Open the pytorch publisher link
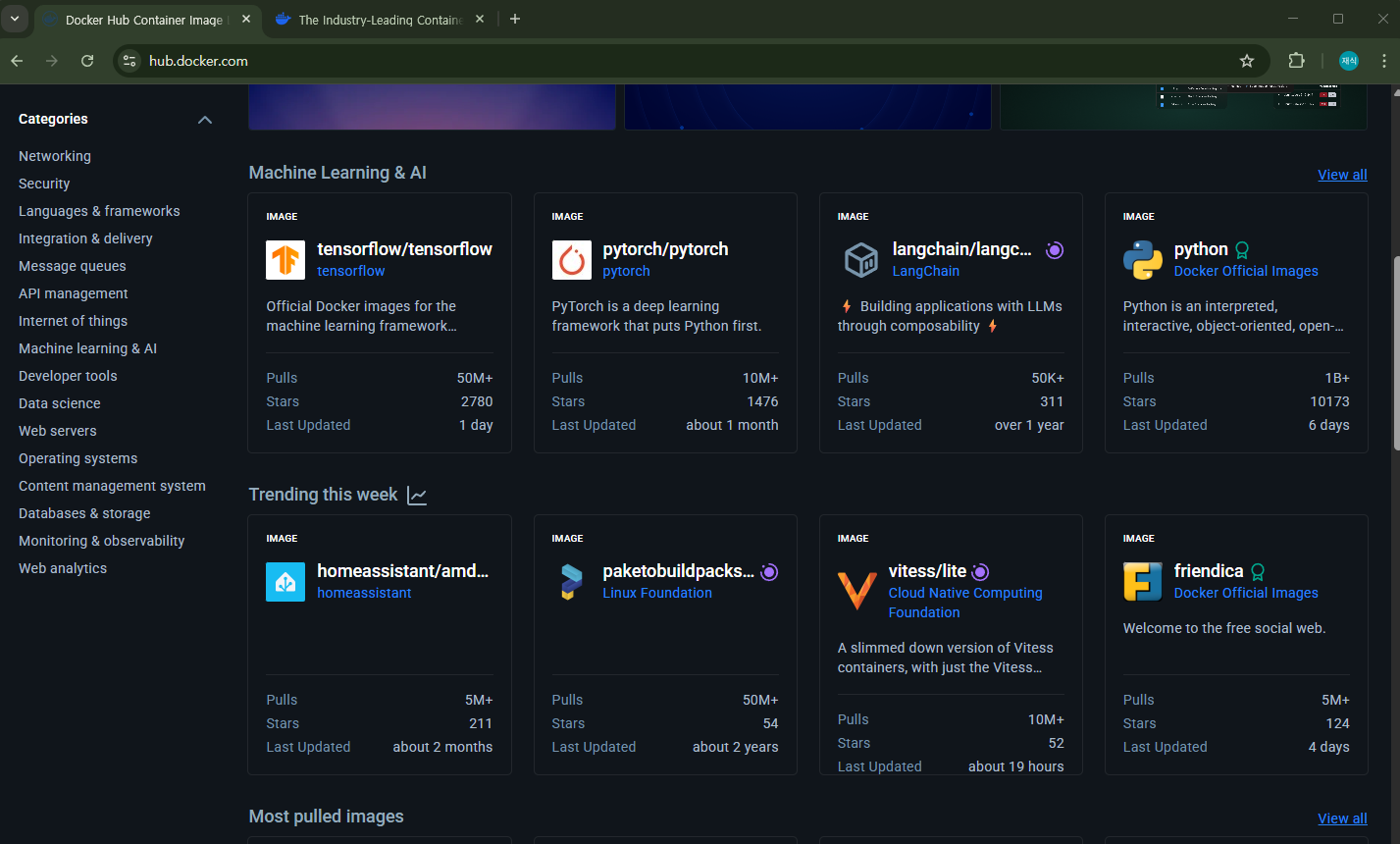 626,271
